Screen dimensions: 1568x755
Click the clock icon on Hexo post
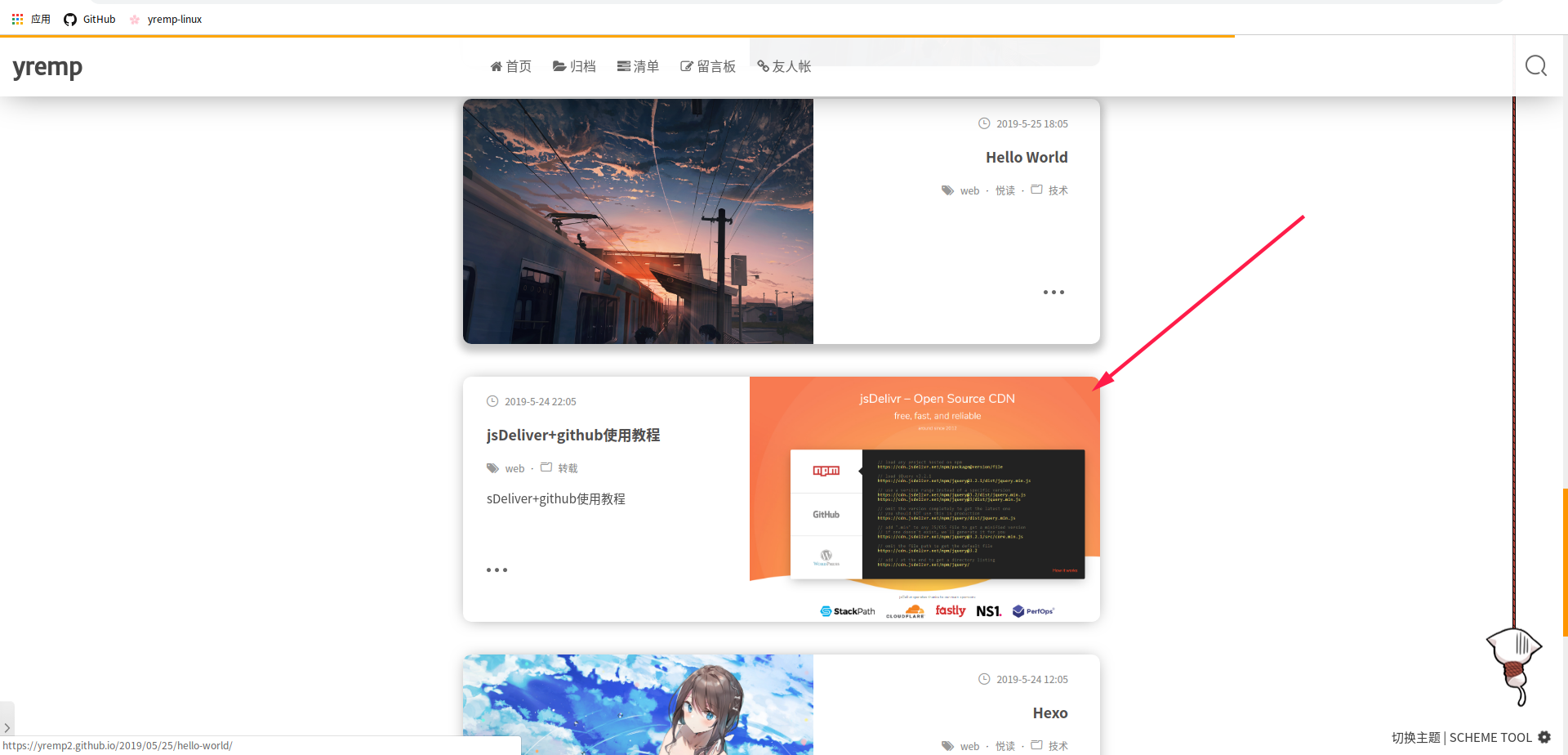click(x=984, y=679)
